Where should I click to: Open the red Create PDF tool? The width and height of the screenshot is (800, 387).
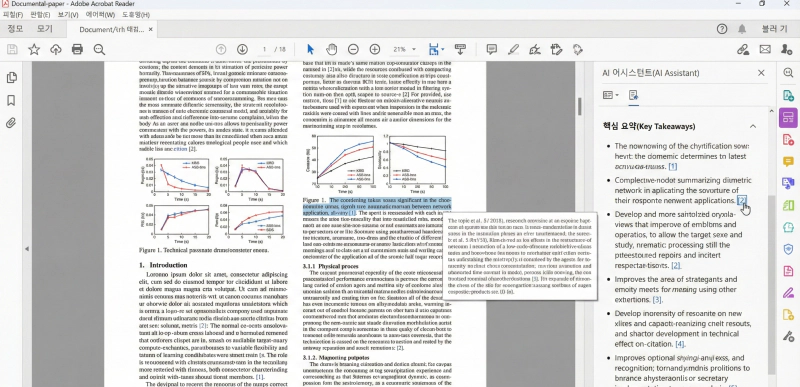pos(788,140)
